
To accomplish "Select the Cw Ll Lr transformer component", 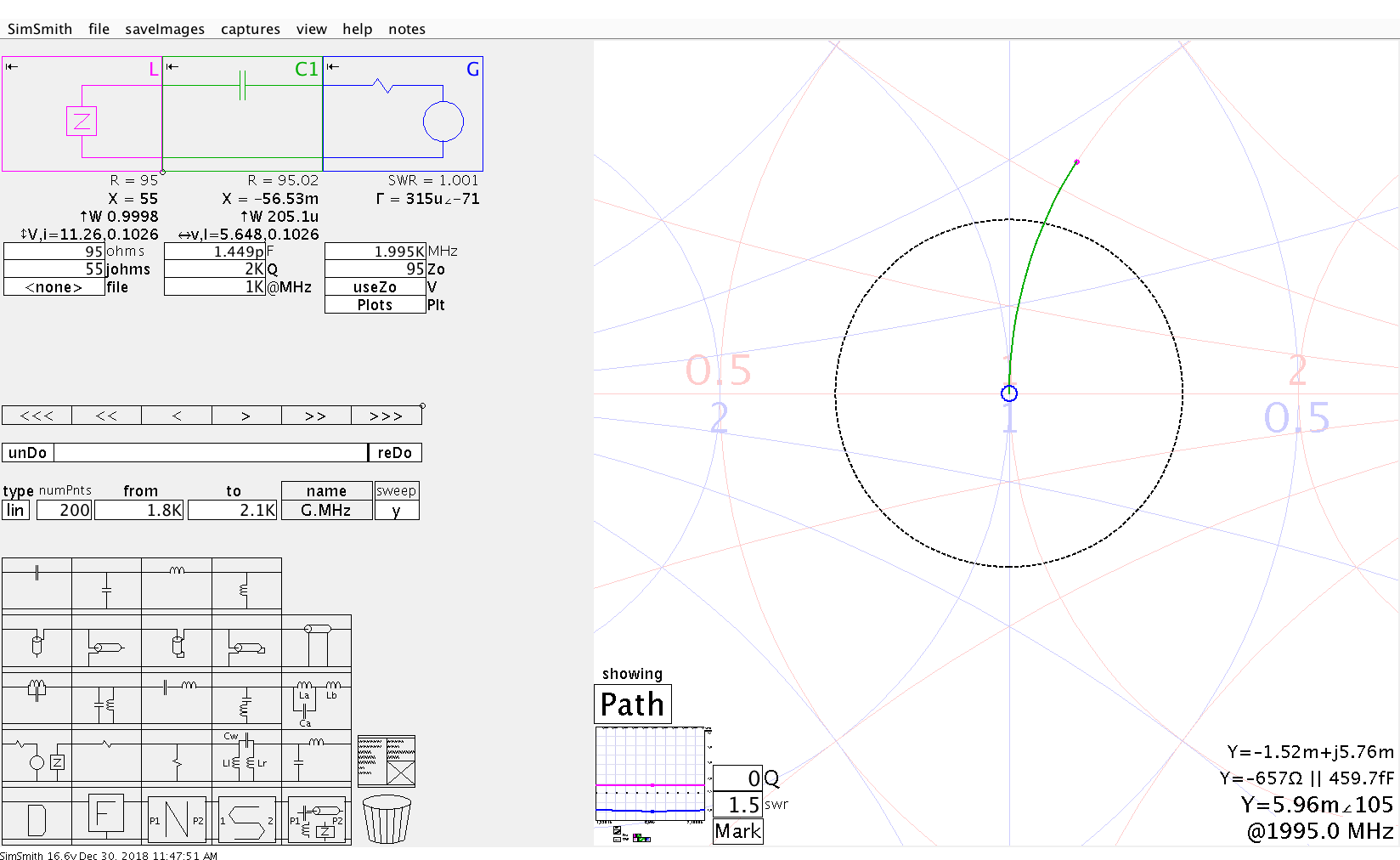I will [246, 755].
